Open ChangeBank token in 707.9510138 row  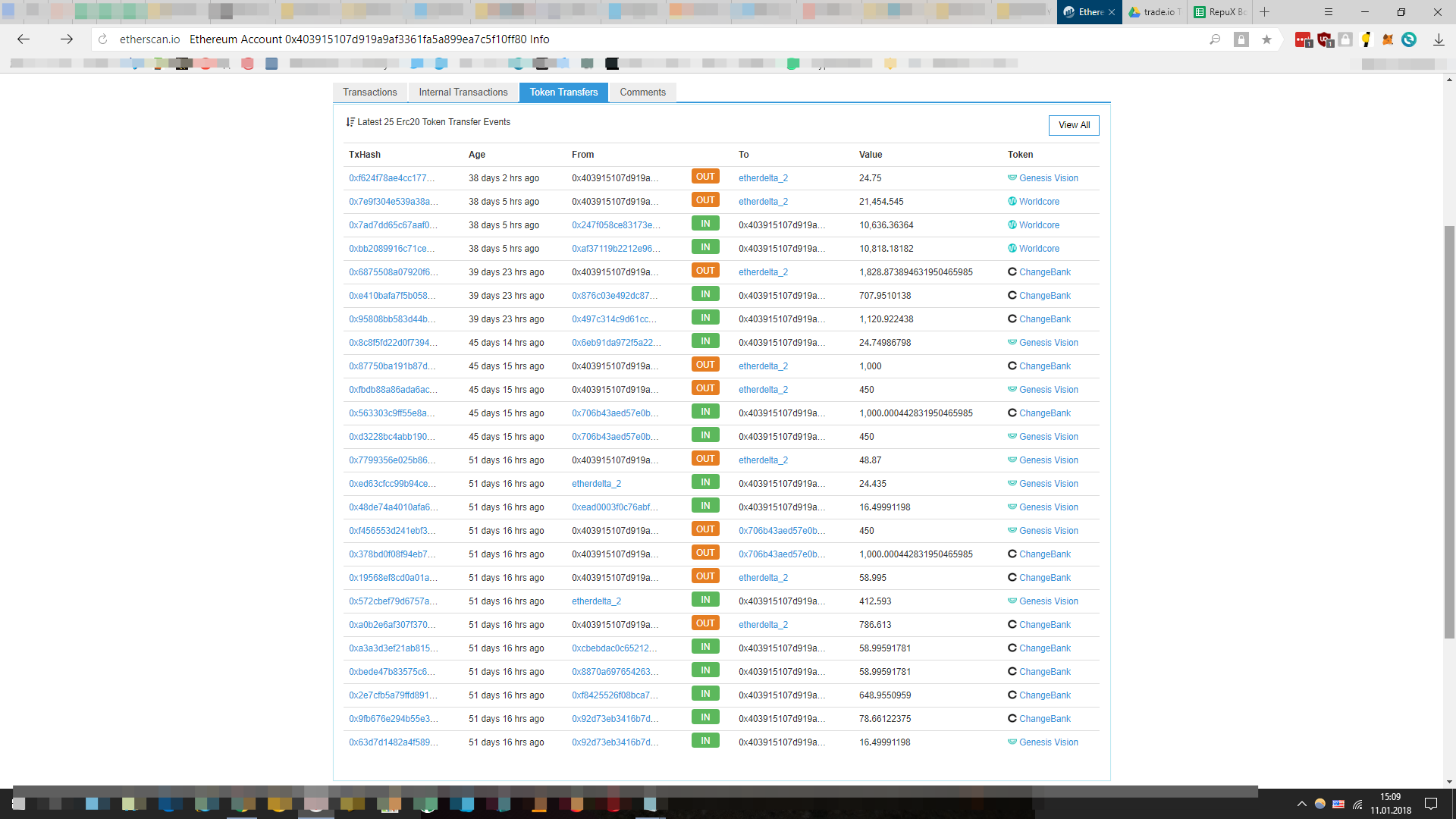tap(1045, 296)
